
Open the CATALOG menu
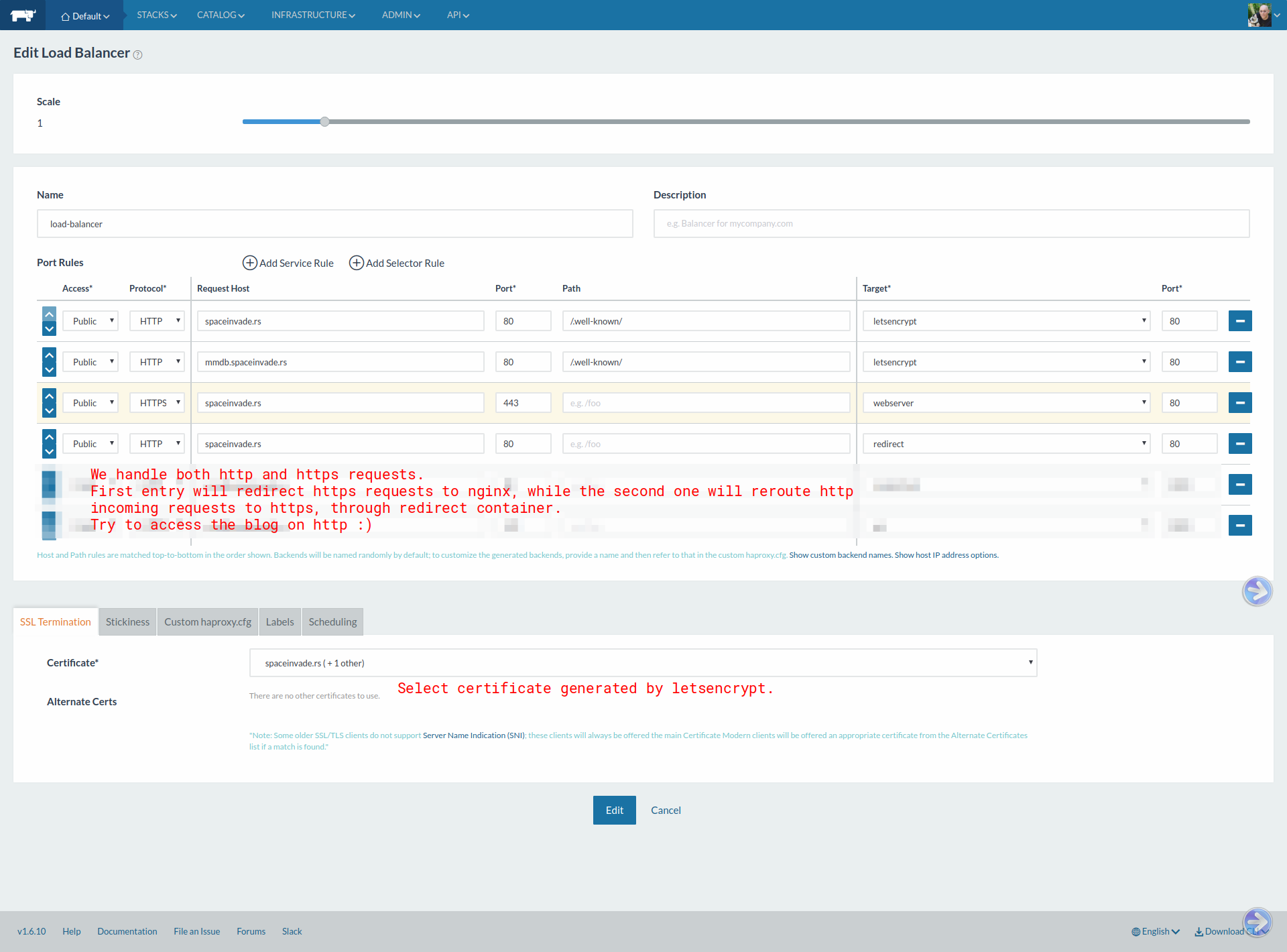click(221, 15)
